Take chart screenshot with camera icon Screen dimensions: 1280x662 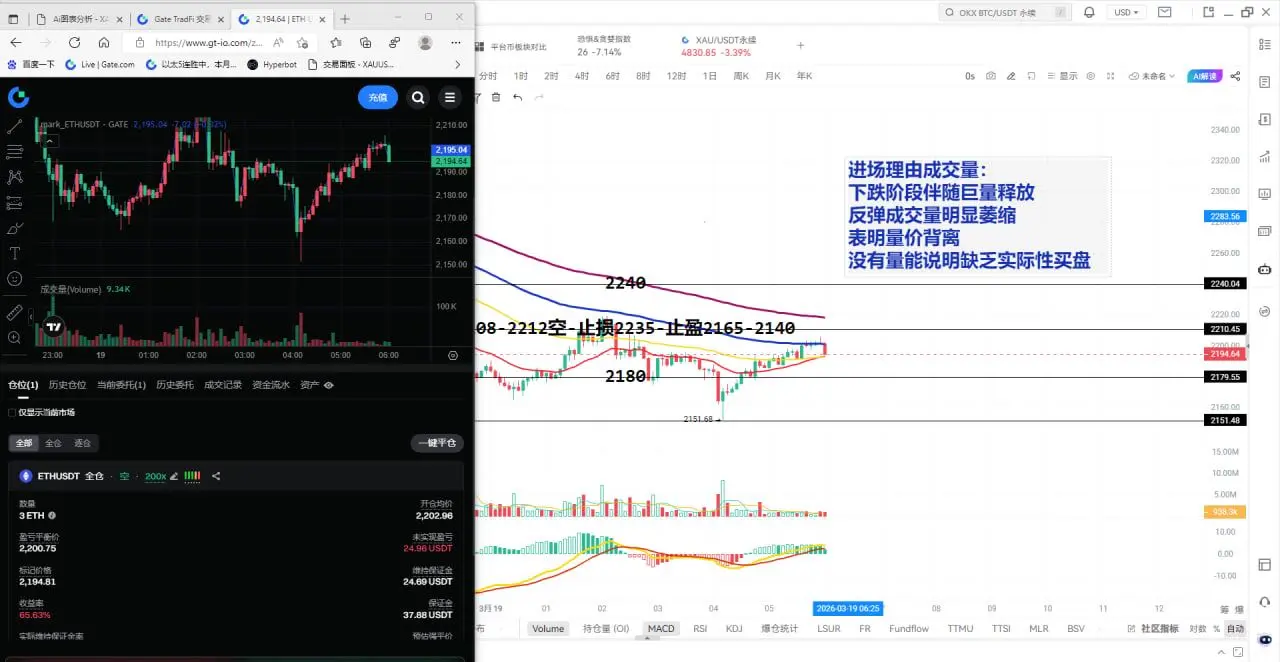(x=991, y=76)
